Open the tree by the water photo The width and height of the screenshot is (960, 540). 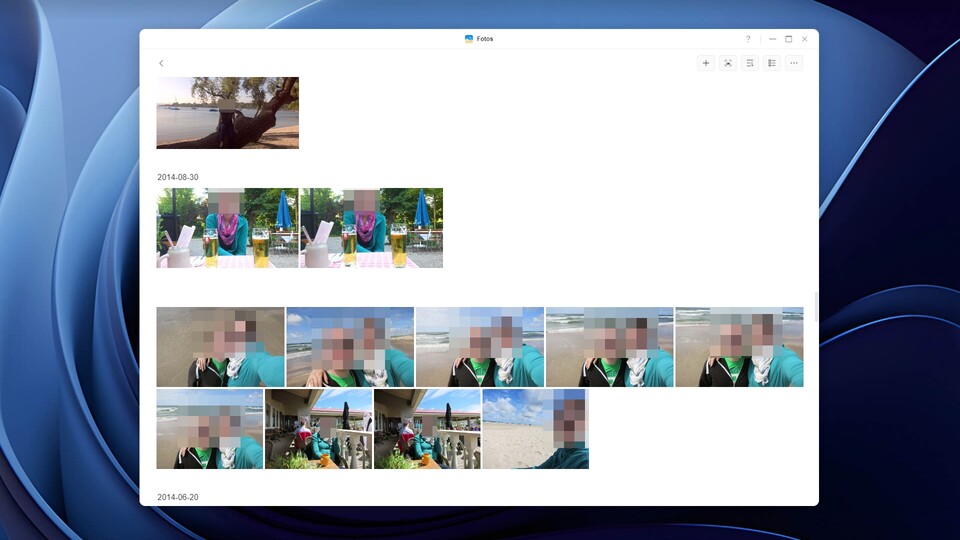click(227, 113)
